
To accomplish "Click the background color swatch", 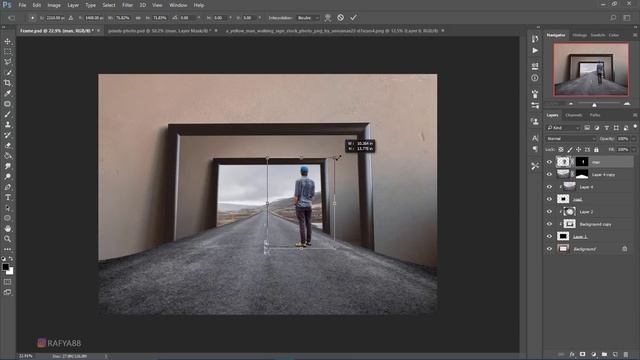I will point(10,271).
